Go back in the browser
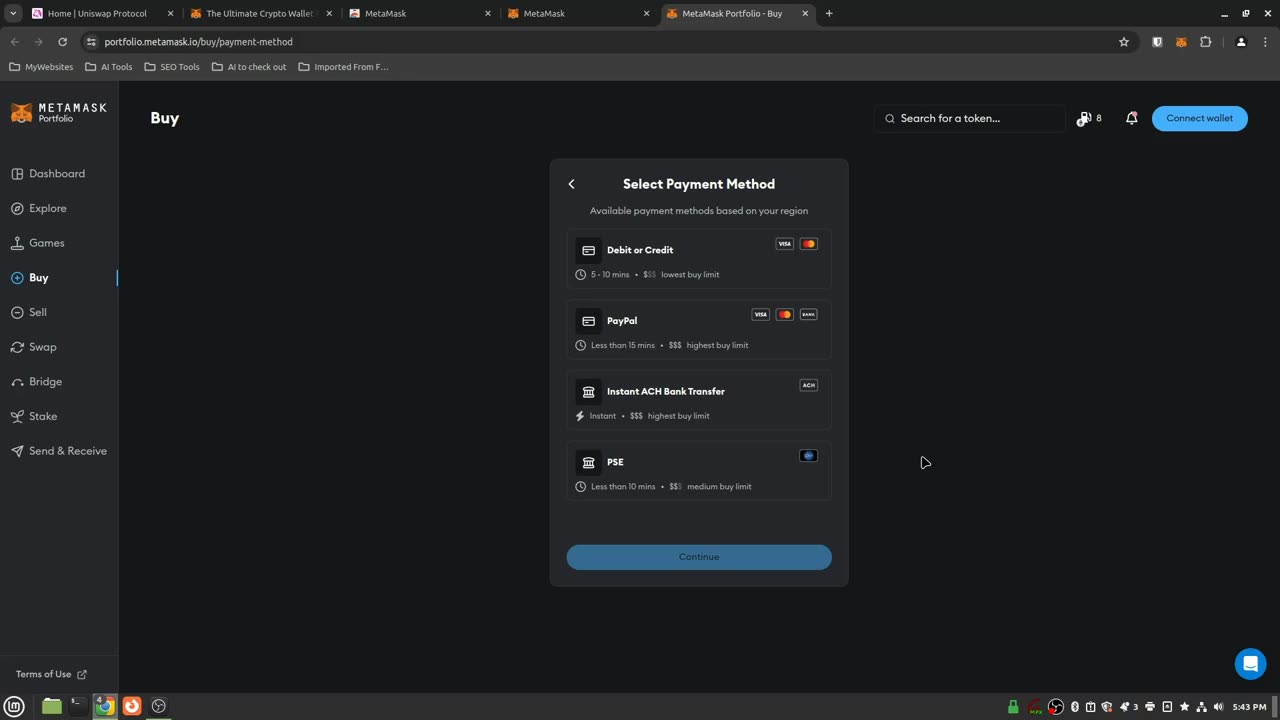Screen dimensions: 1280x720 (15, 42)
